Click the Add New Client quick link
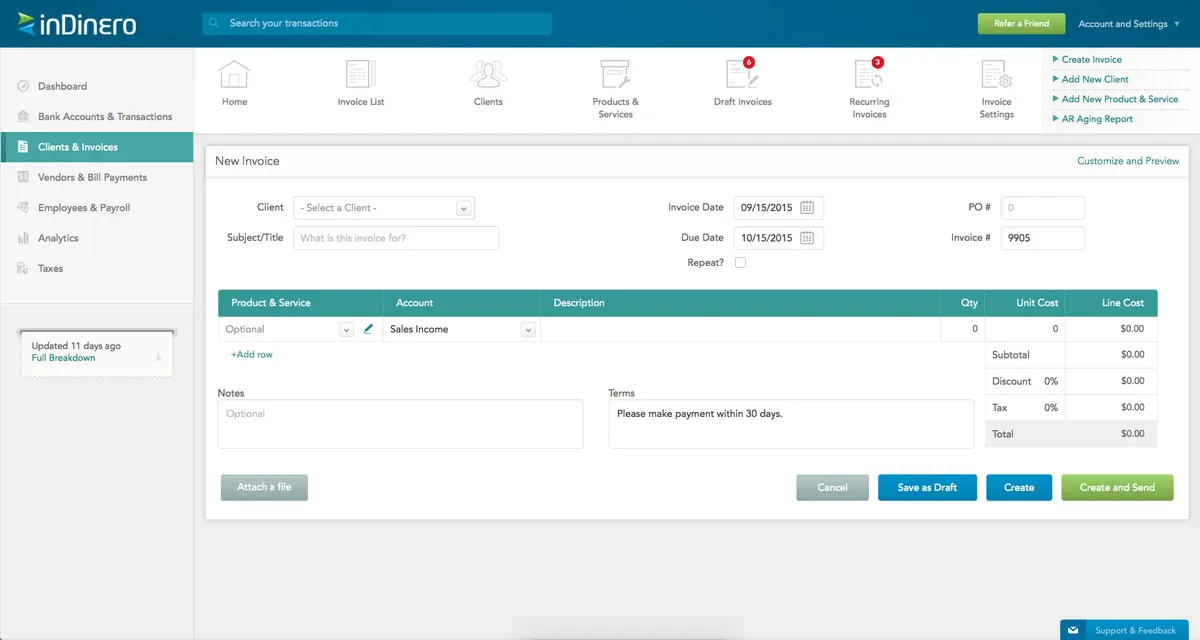Viewport: 1200px width, 640px height. pyautogui.click(x=1095, y=79)
